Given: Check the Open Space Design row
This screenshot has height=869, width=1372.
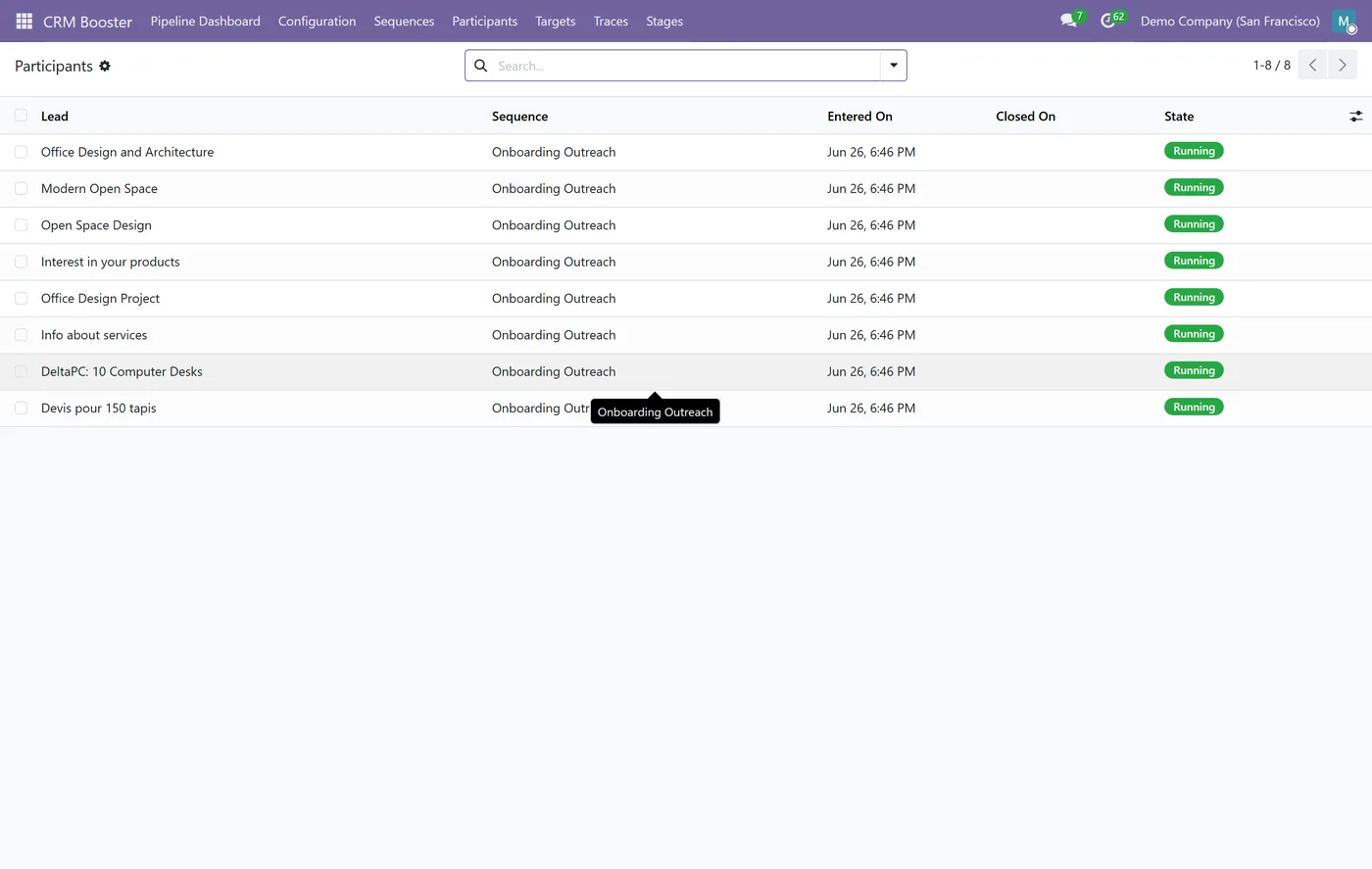Looking at the screenshot, I should [x=21, y=225].
